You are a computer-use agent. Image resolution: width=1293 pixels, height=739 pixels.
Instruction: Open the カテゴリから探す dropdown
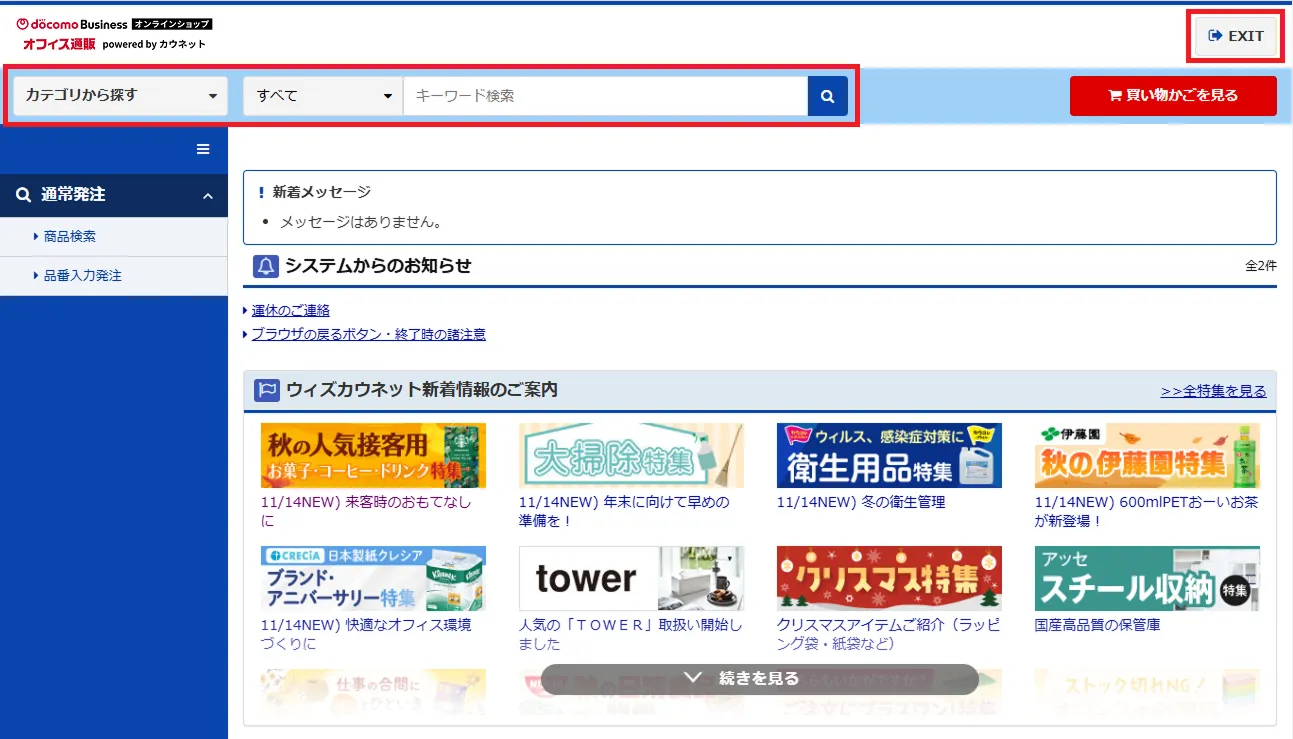pyautogui.click(x=121, y=96)
